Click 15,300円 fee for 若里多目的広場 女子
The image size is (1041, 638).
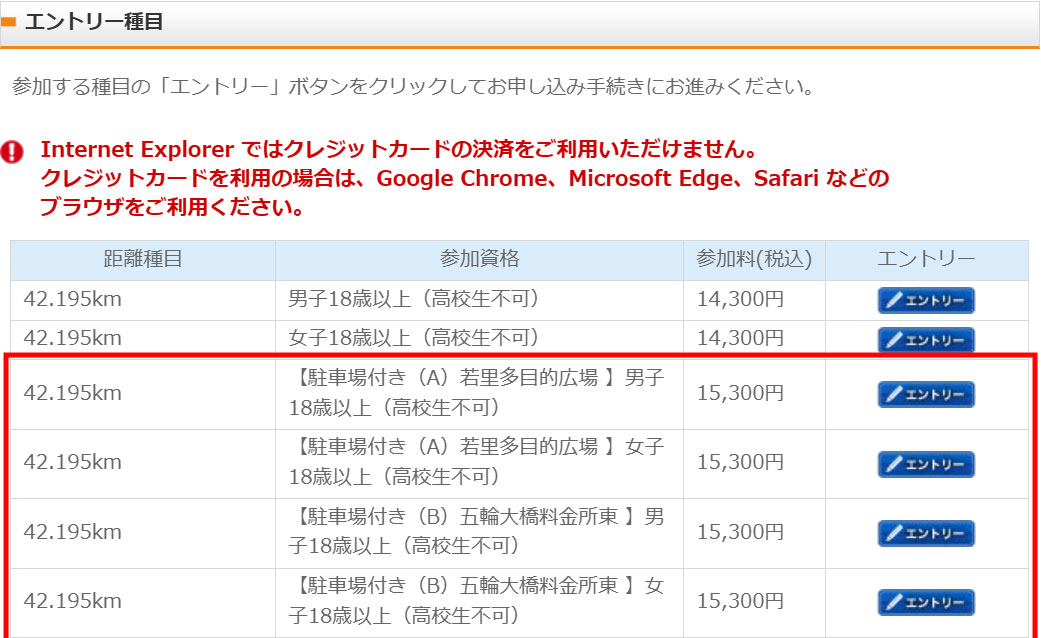tap(740, 462)
